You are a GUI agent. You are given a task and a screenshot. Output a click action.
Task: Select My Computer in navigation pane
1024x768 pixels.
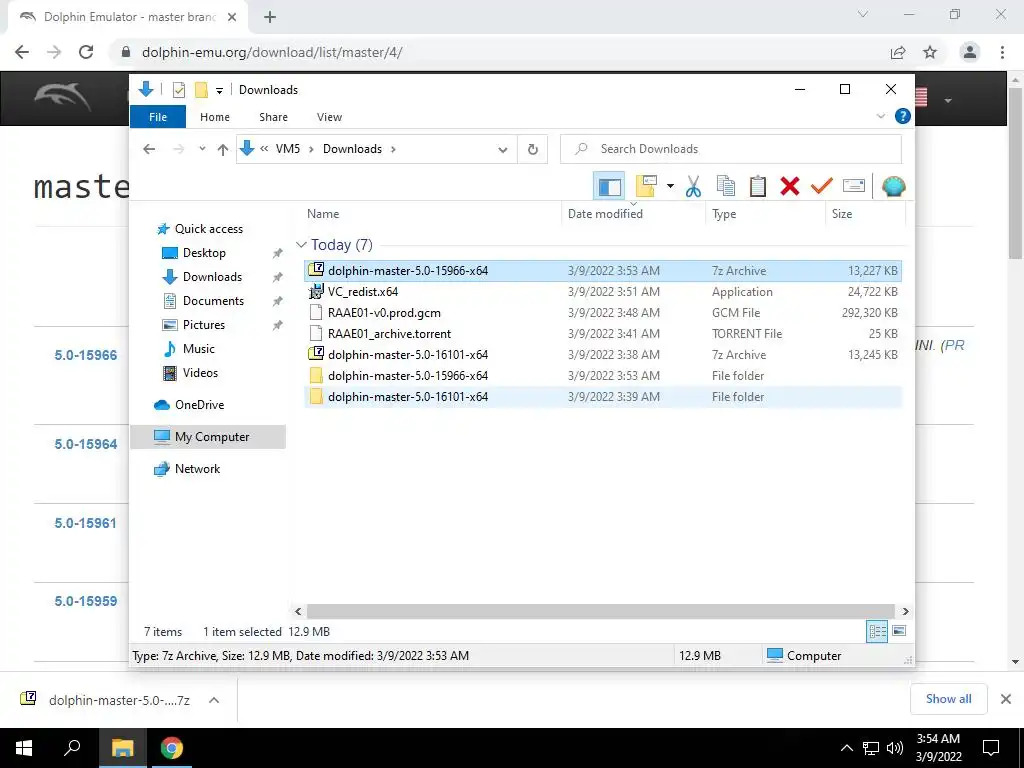coord(208,437)
